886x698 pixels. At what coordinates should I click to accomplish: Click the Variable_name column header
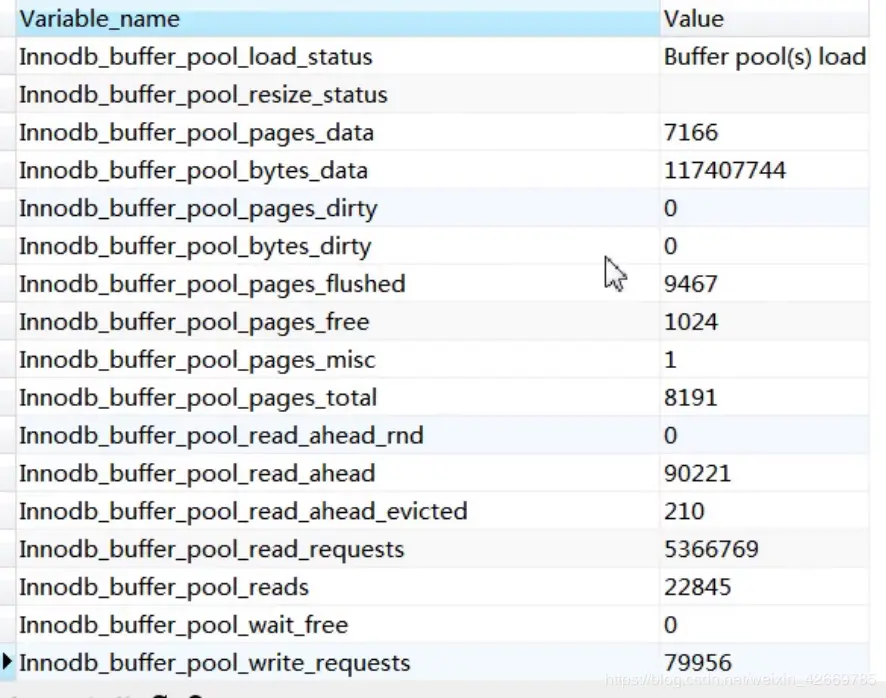(338, 19)
